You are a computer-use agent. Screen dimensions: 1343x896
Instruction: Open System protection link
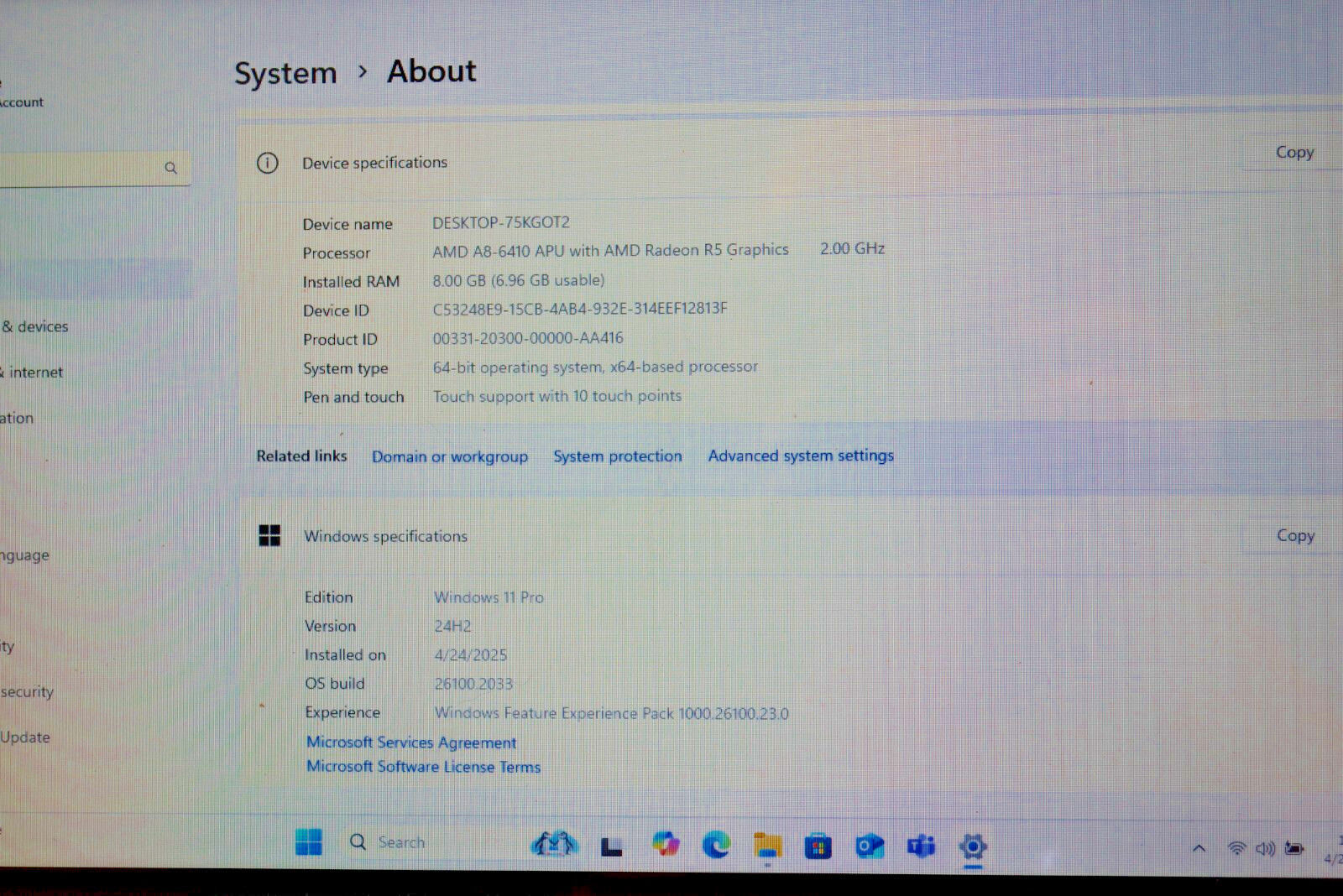click(617, 456)
